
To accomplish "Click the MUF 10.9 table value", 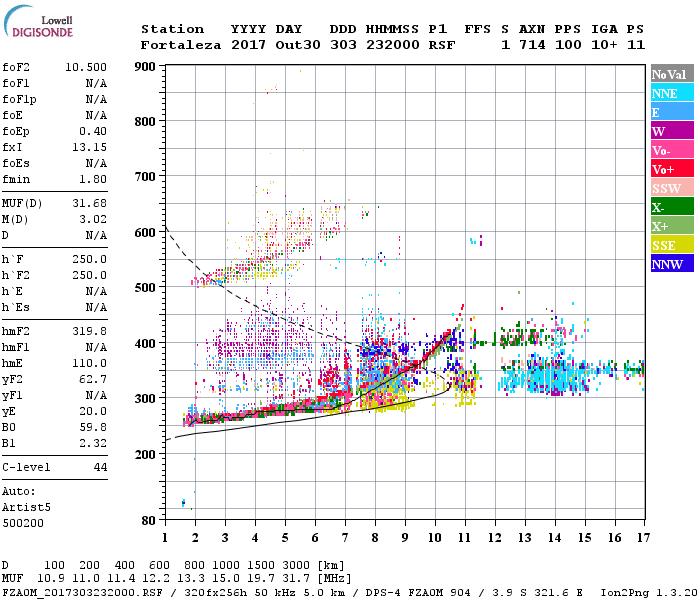I will [x=51, y=579].
